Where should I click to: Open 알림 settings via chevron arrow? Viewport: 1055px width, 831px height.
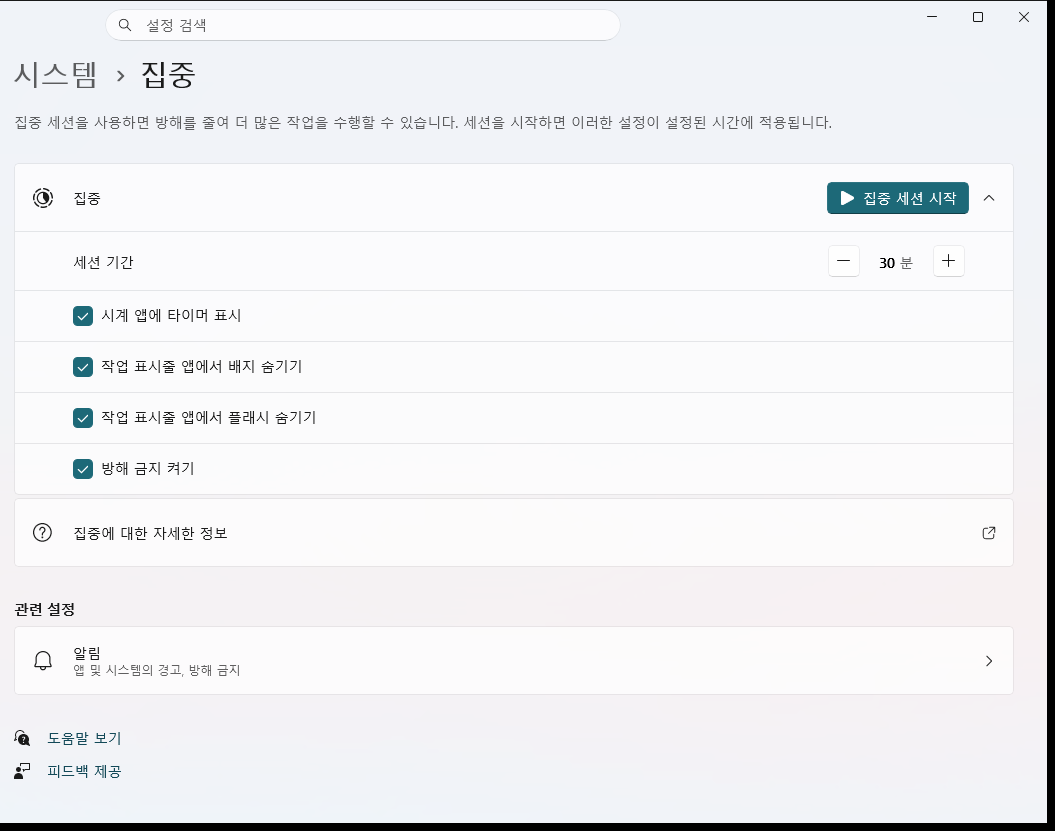(x=988, y=661)
